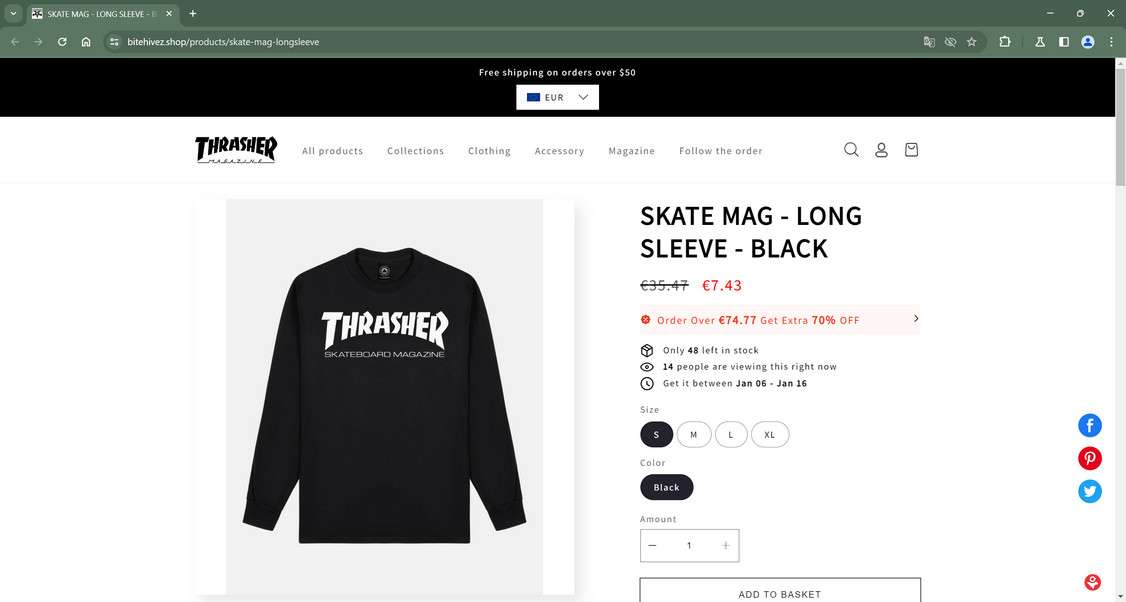Click the Add to Basket button
The width and height of the screenshot is (1126, 602).
point(780,591)
